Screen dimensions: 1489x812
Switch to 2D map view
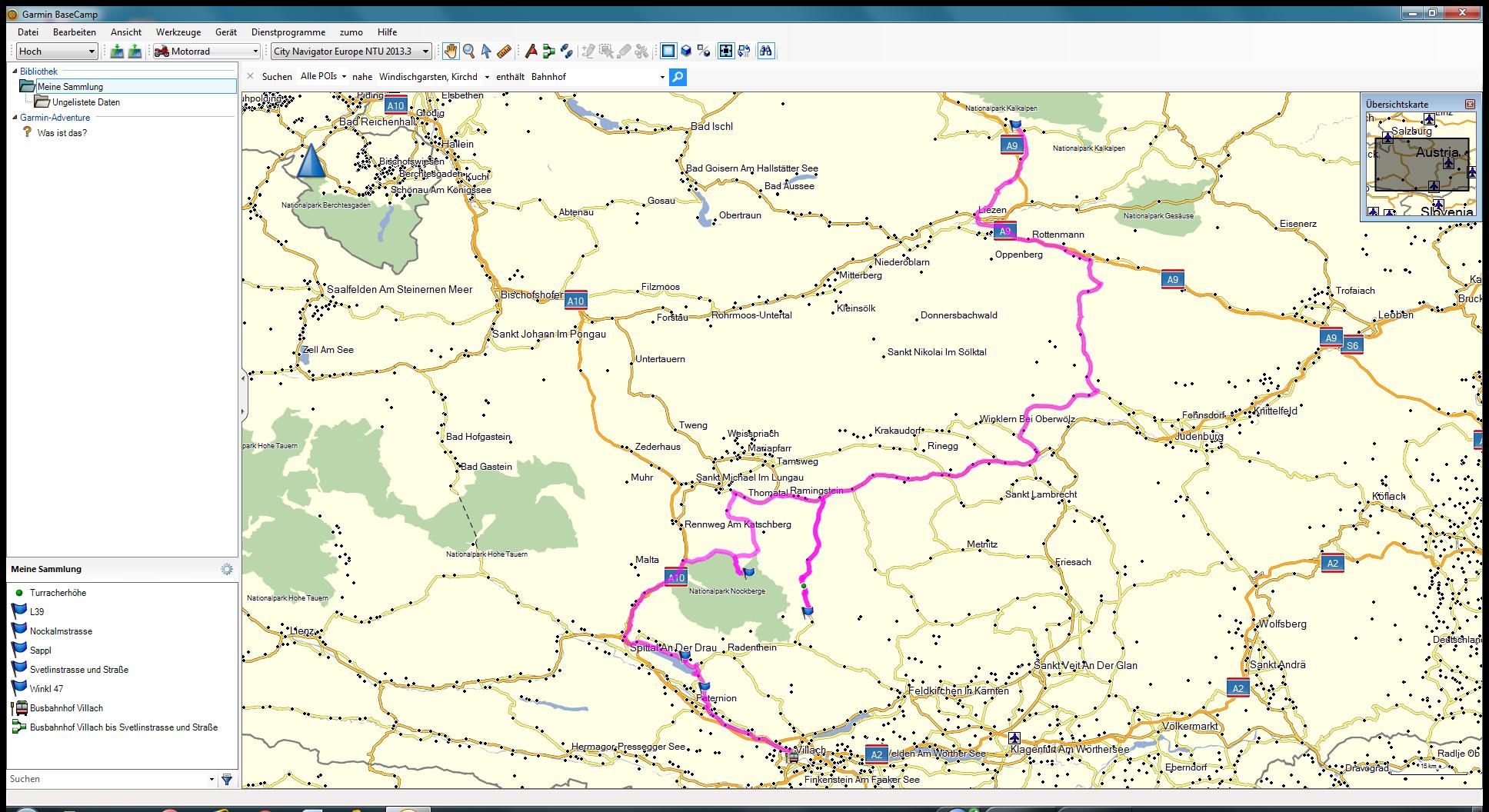coord(668,52)
